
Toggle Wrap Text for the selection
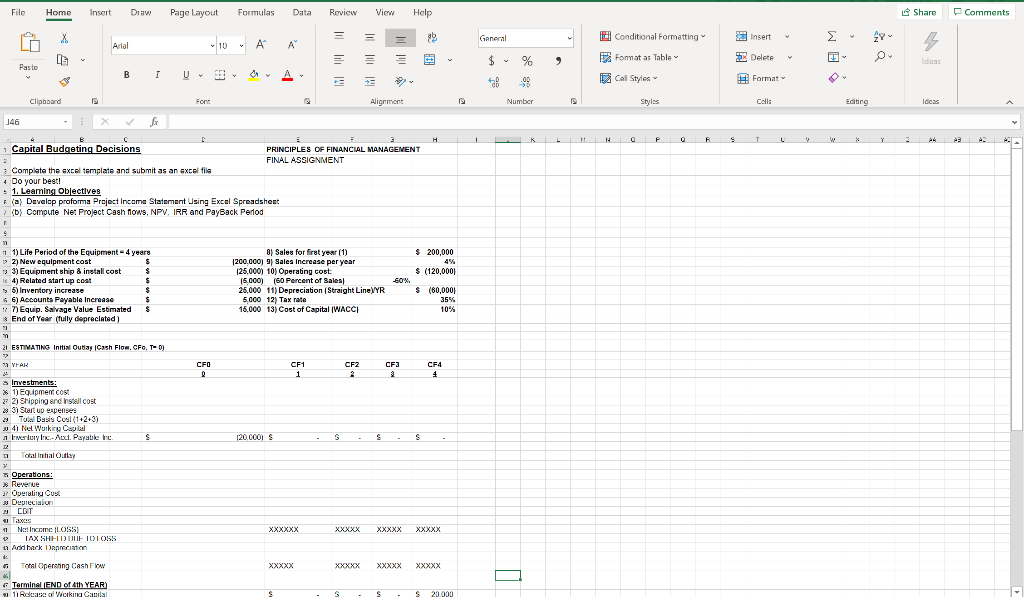coord(433,38)
